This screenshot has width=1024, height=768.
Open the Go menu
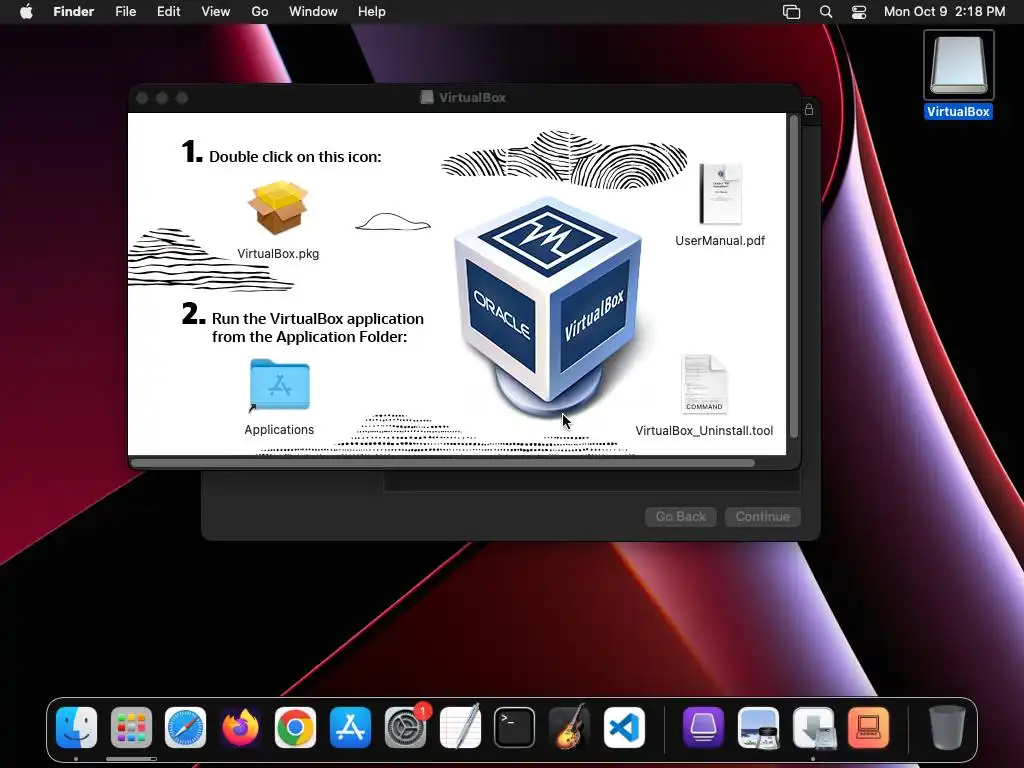[260, 12]
